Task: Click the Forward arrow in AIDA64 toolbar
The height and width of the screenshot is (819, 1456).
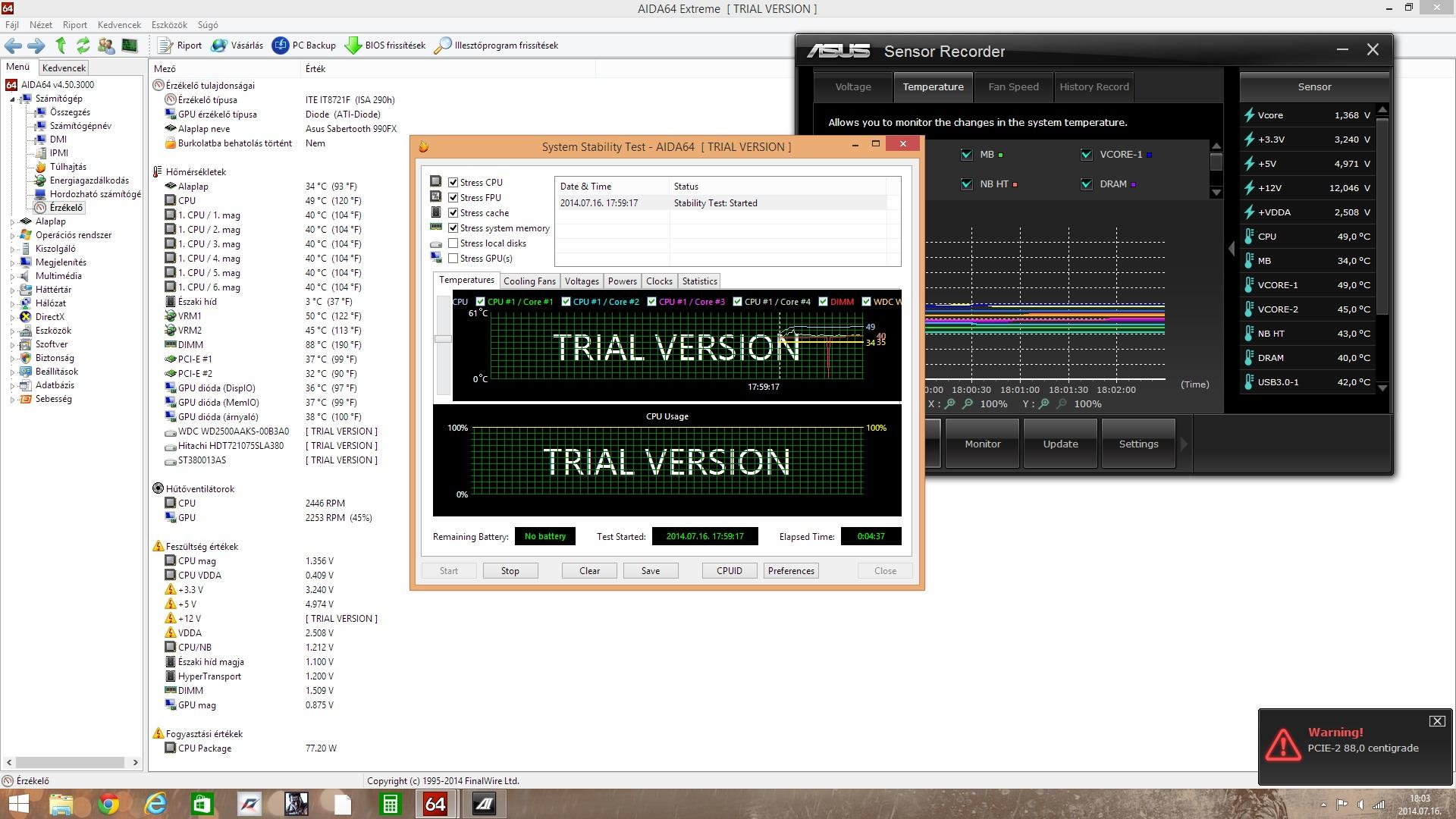Action: (x=36, y=45)
